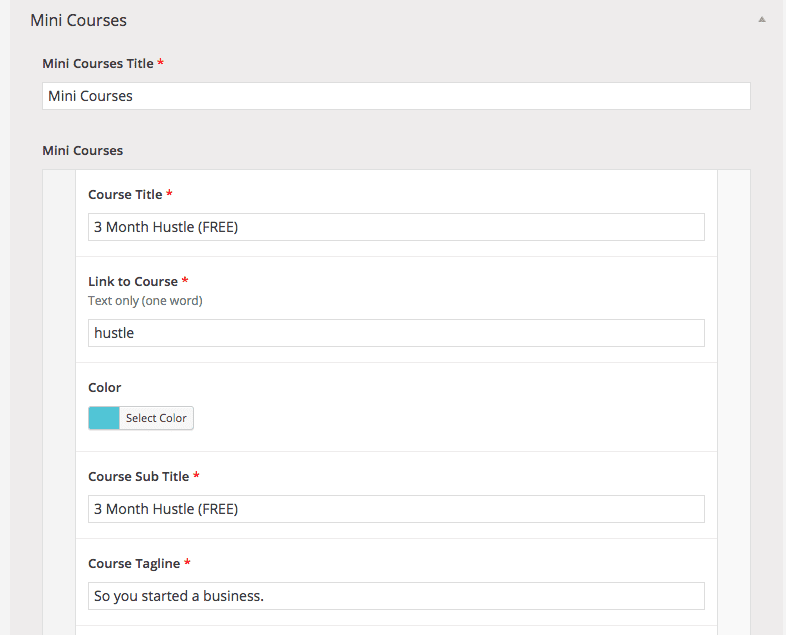Click the repeater row's right actions column
Viewport: 786px width, 635px height.
coord(734,402)
